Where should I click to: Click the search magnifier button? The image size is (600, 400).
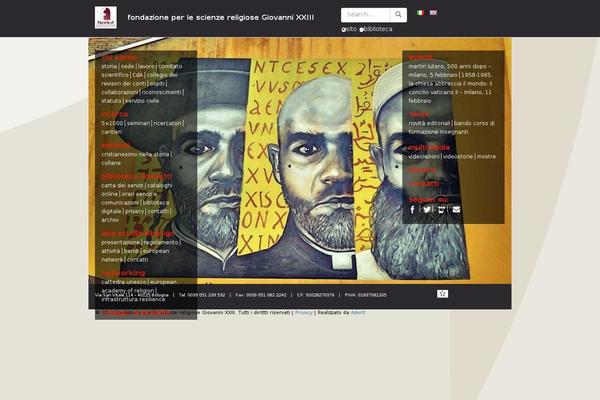(x=398, y=15)
